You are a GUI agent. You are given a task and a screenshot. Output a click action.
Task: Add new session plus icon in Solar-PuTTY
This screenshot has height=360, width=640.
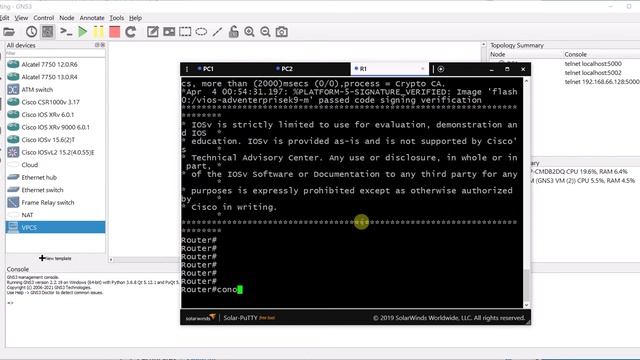(x=441, y=69)
